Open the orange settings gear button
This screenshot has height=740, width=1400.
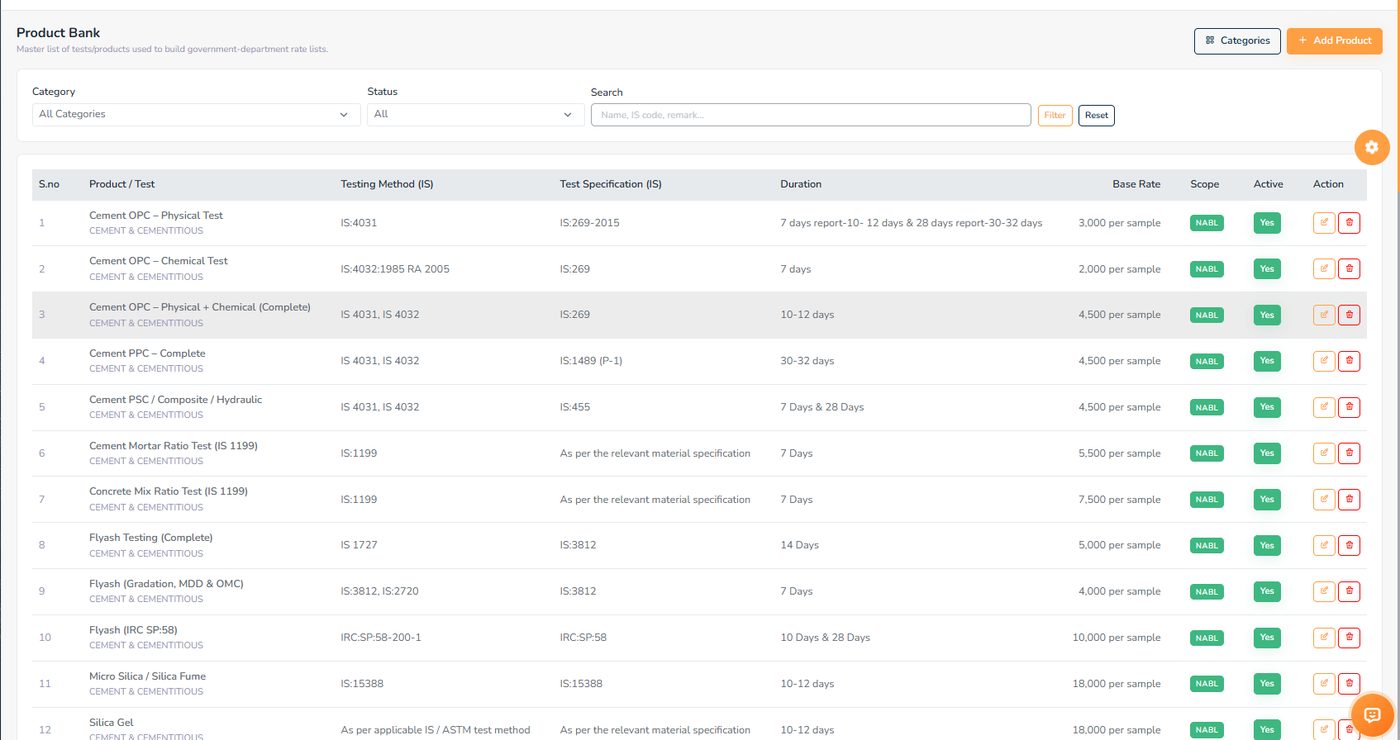point(1372,147)
